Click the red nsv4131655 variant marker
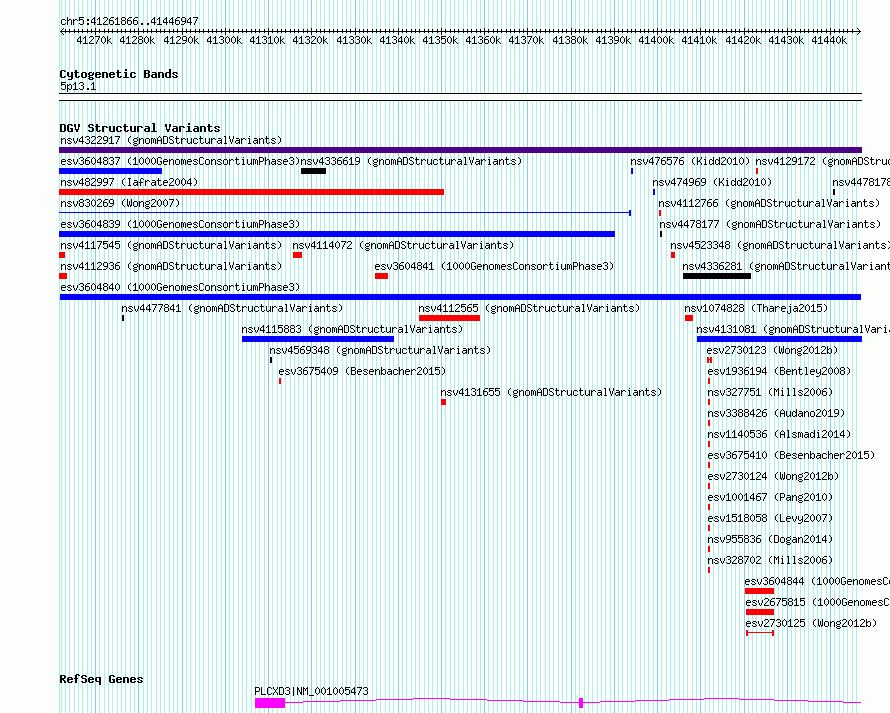Screen dimensions: 890x713 443,402
